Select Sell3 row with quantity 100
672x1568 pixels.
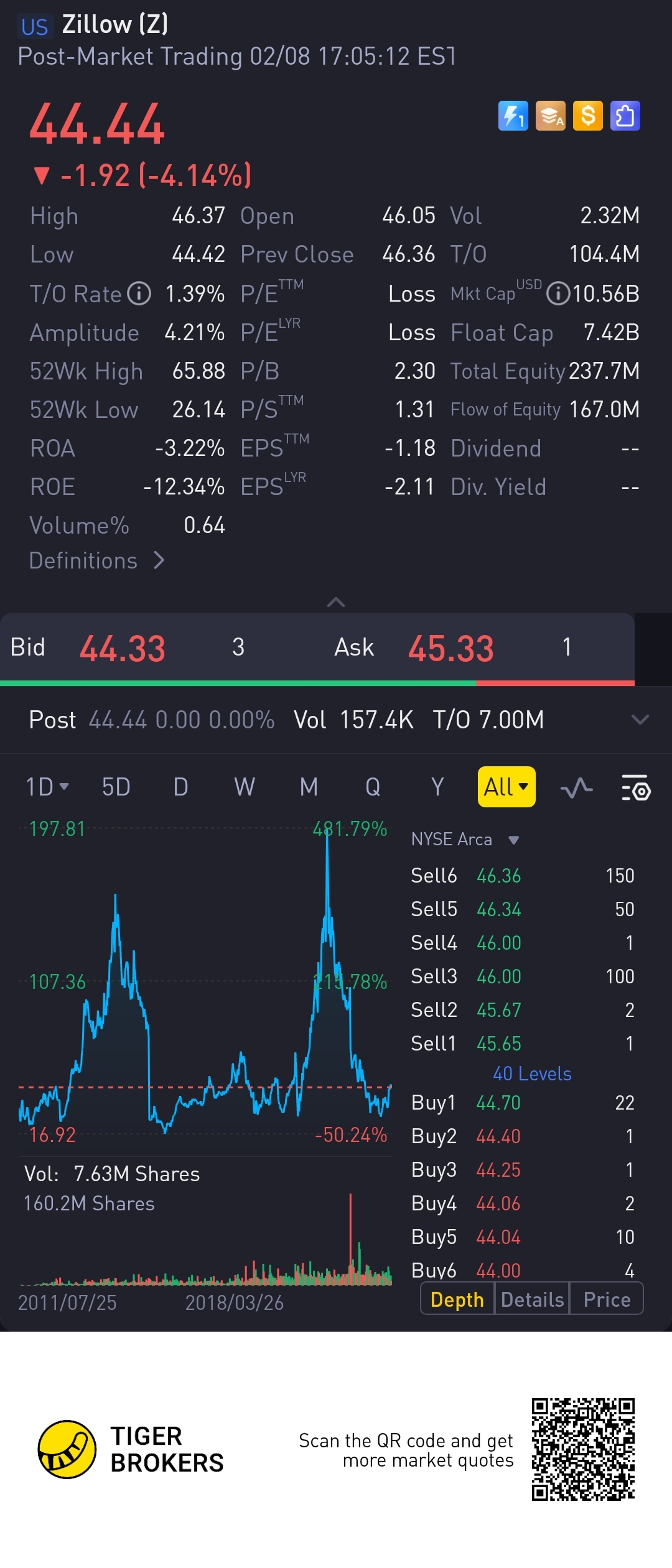(523, 977)
